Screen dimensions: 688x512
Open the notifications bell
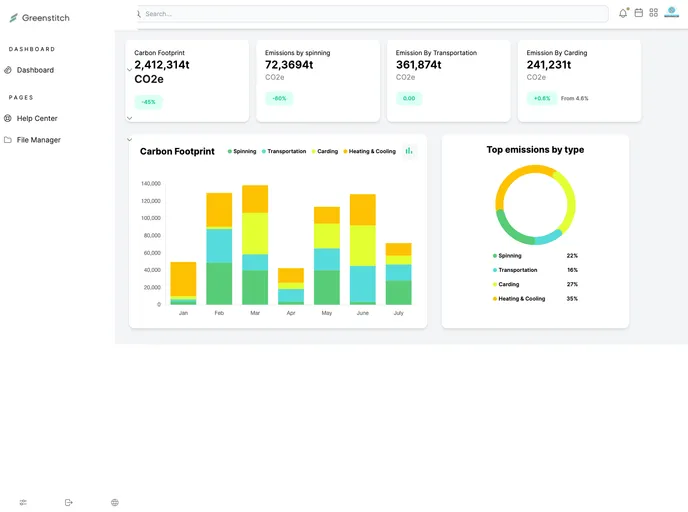[x=623, y=13]
